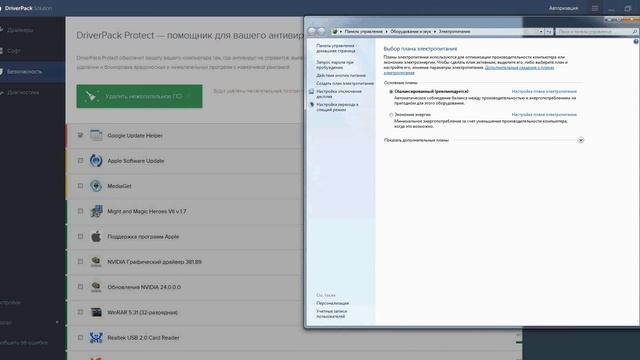Click the Обновления NVIDIA 24.0.0.0 icon
Viewport: 640px width, 360px height.
pyautogui.click(x=96, y=287)
